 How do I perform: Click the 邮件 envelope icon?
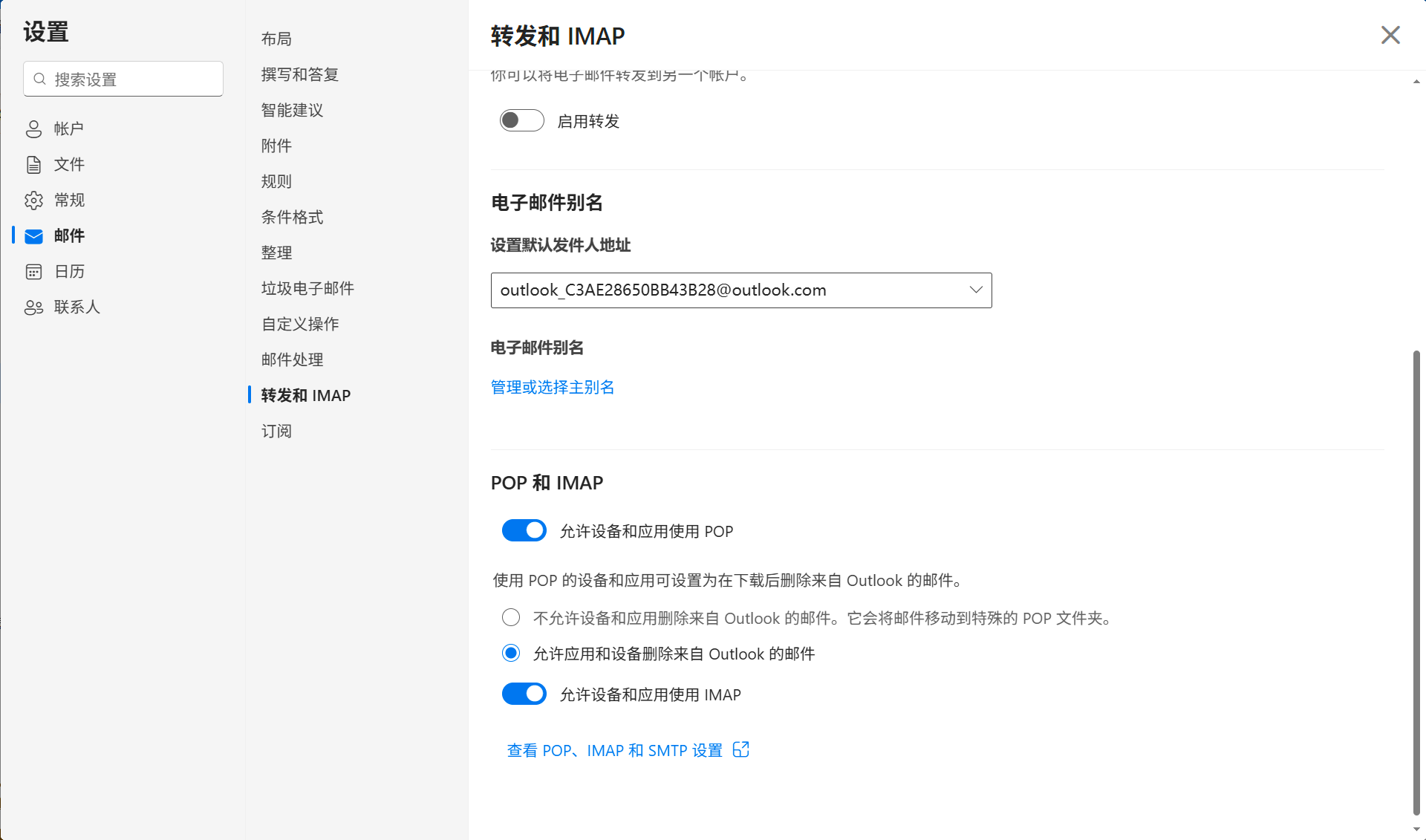point(33,236)
